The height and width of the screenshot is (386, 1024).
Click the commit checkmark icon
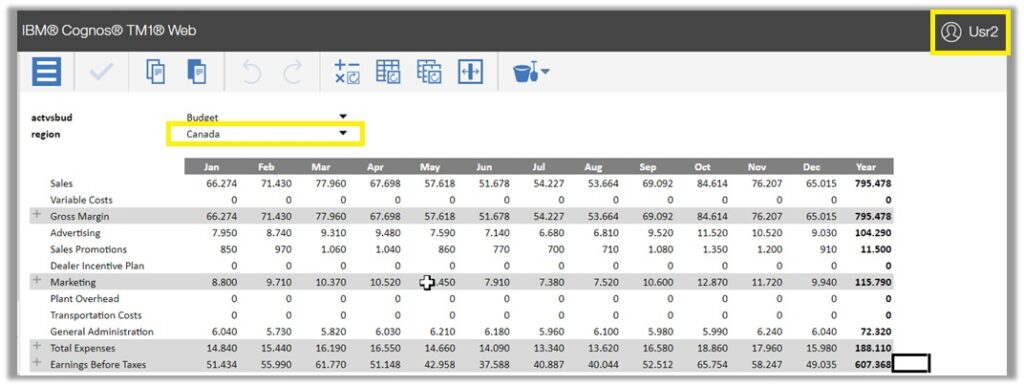point(102,72)
